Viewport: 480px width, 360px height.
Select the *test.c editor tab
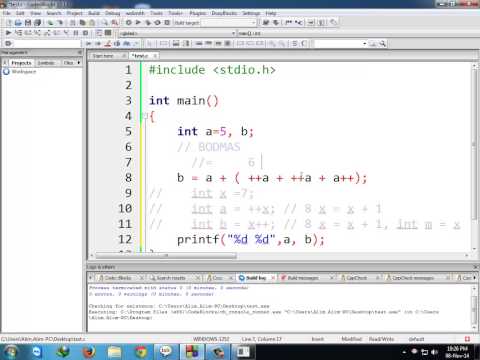tap(140, 56)
